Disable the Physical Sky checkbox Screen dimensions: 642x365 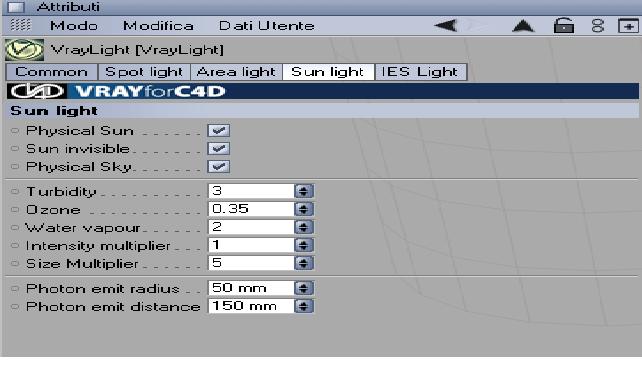pyautogui.click(x=219, y=167)
